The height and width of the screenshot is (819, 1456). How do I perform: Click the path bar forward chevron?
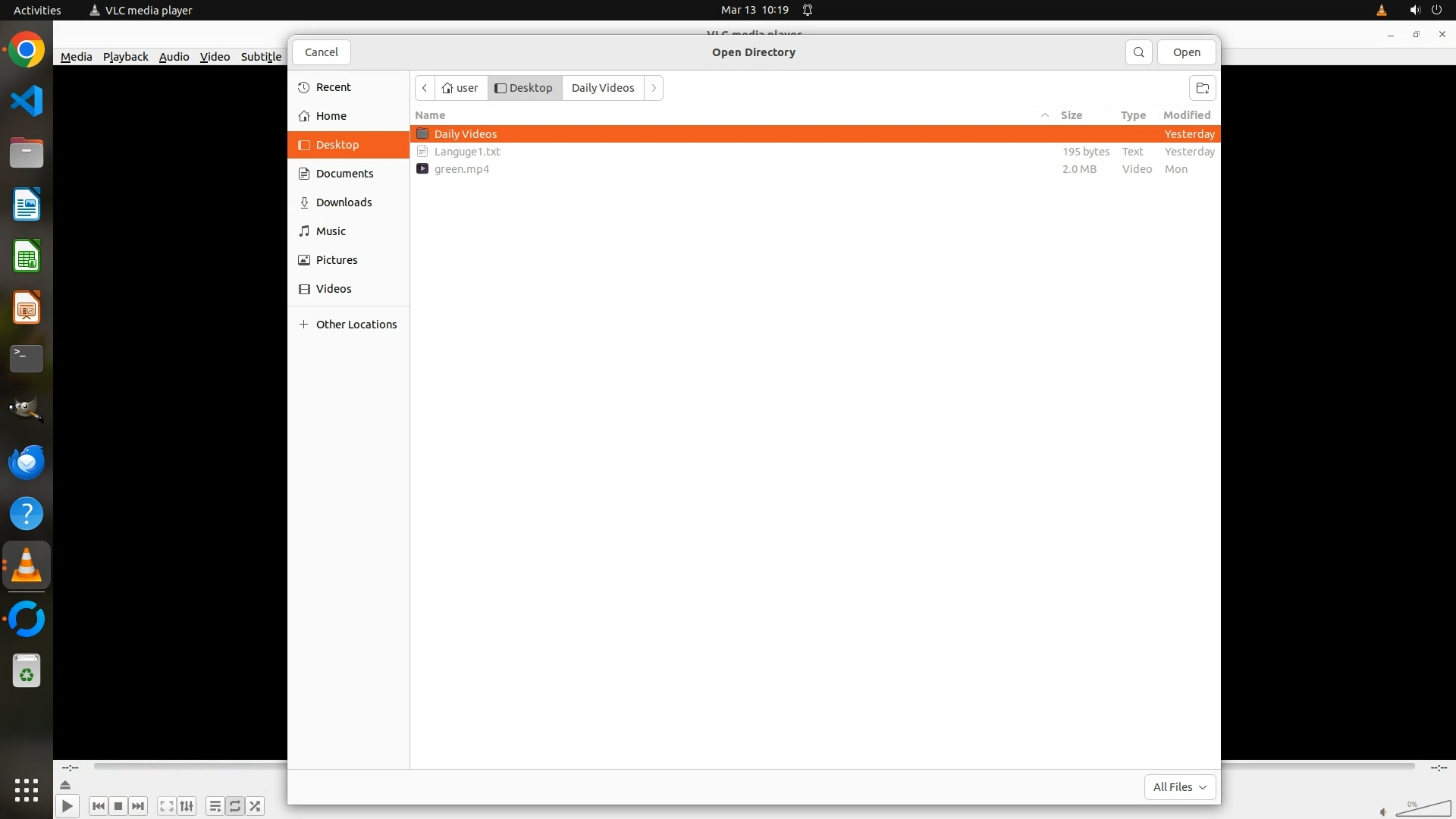point(654,88)
